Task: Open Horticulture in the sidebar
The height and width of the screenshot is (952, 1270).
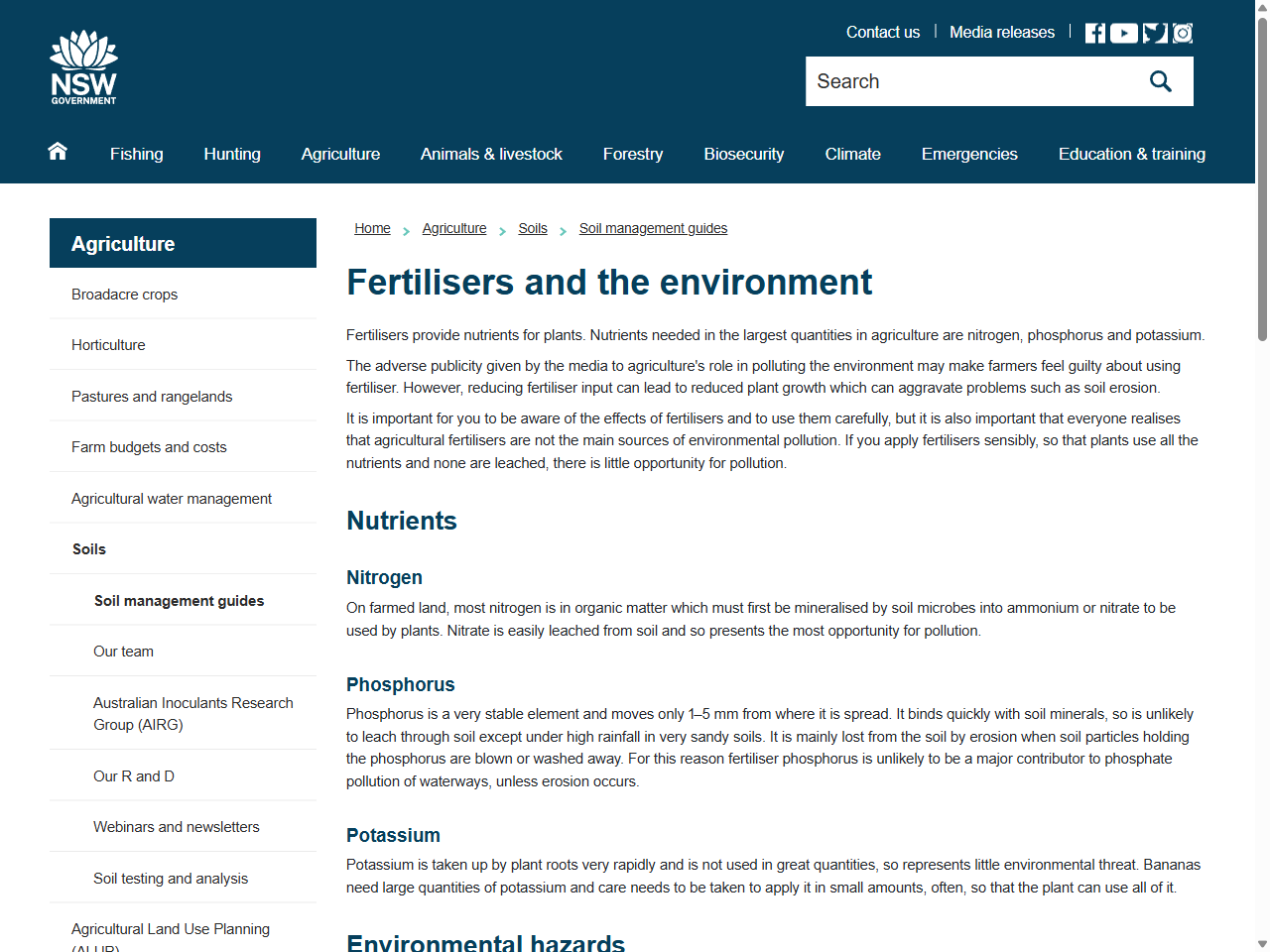Action: point(108,344)
